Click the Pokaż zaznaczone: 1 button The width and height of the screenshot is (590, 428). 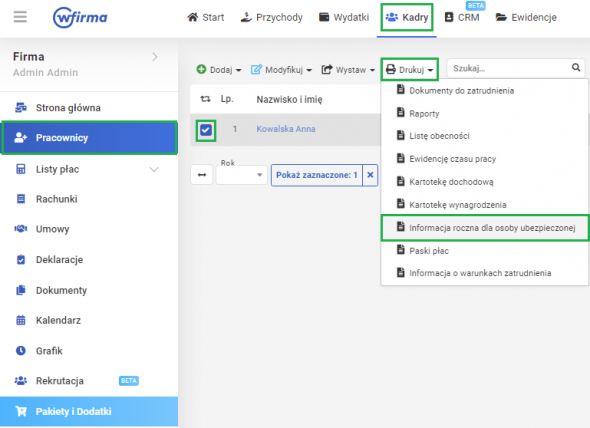[x=317, y=175]
